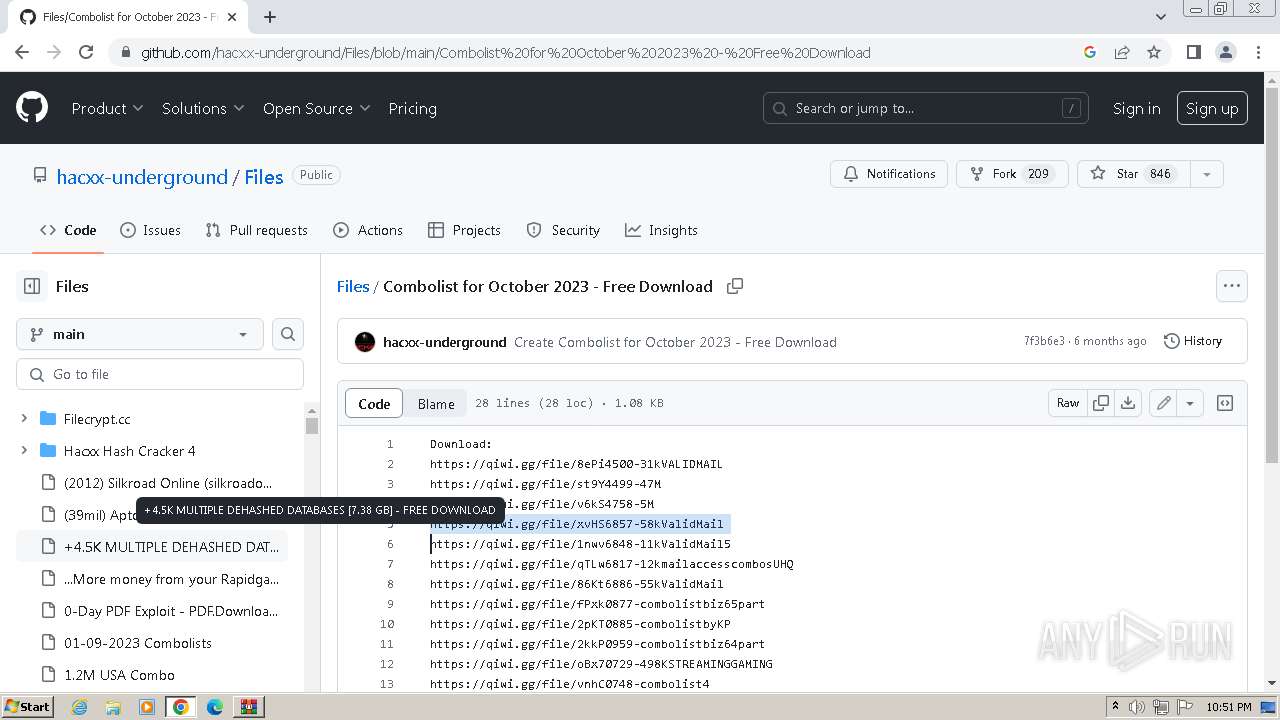The image size is (1280, 720).
Task: Open commit 7f3b6e3 link
Action: coord(1044,341)
